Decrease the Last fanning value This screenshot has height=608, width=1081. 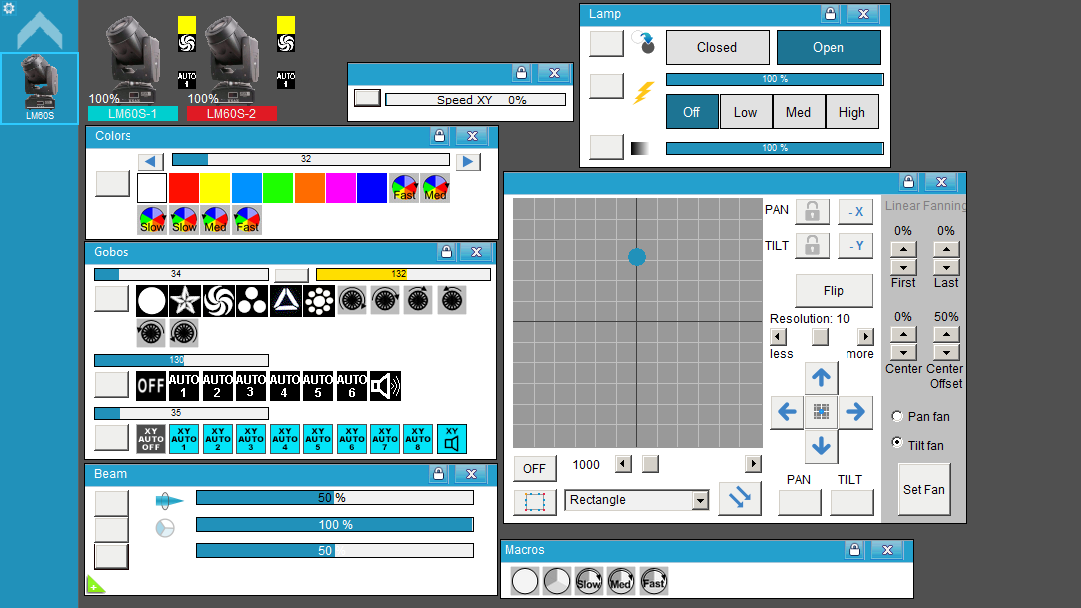(x=947, y=267)
